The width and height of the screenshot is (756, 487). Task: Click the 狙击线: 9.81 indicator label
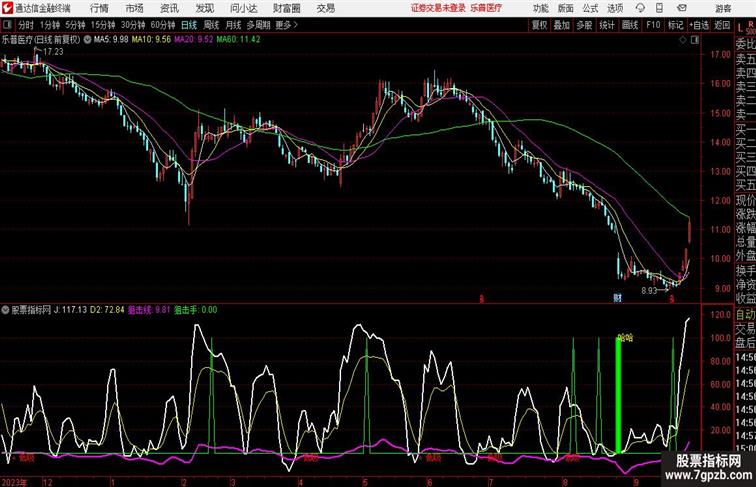[149, 310]
